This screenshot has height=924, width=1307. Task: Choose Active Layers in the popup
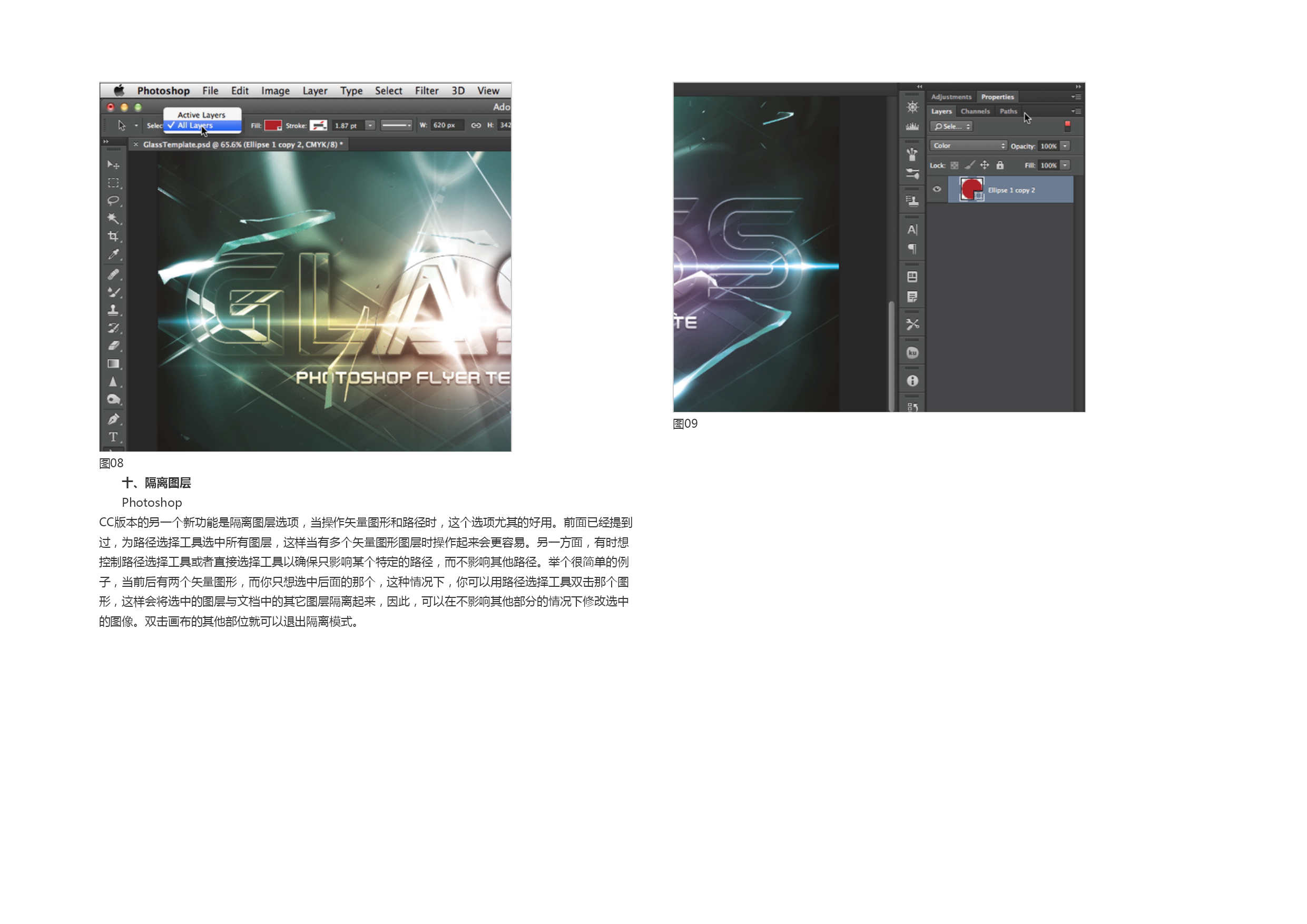(x=203, y=115)
